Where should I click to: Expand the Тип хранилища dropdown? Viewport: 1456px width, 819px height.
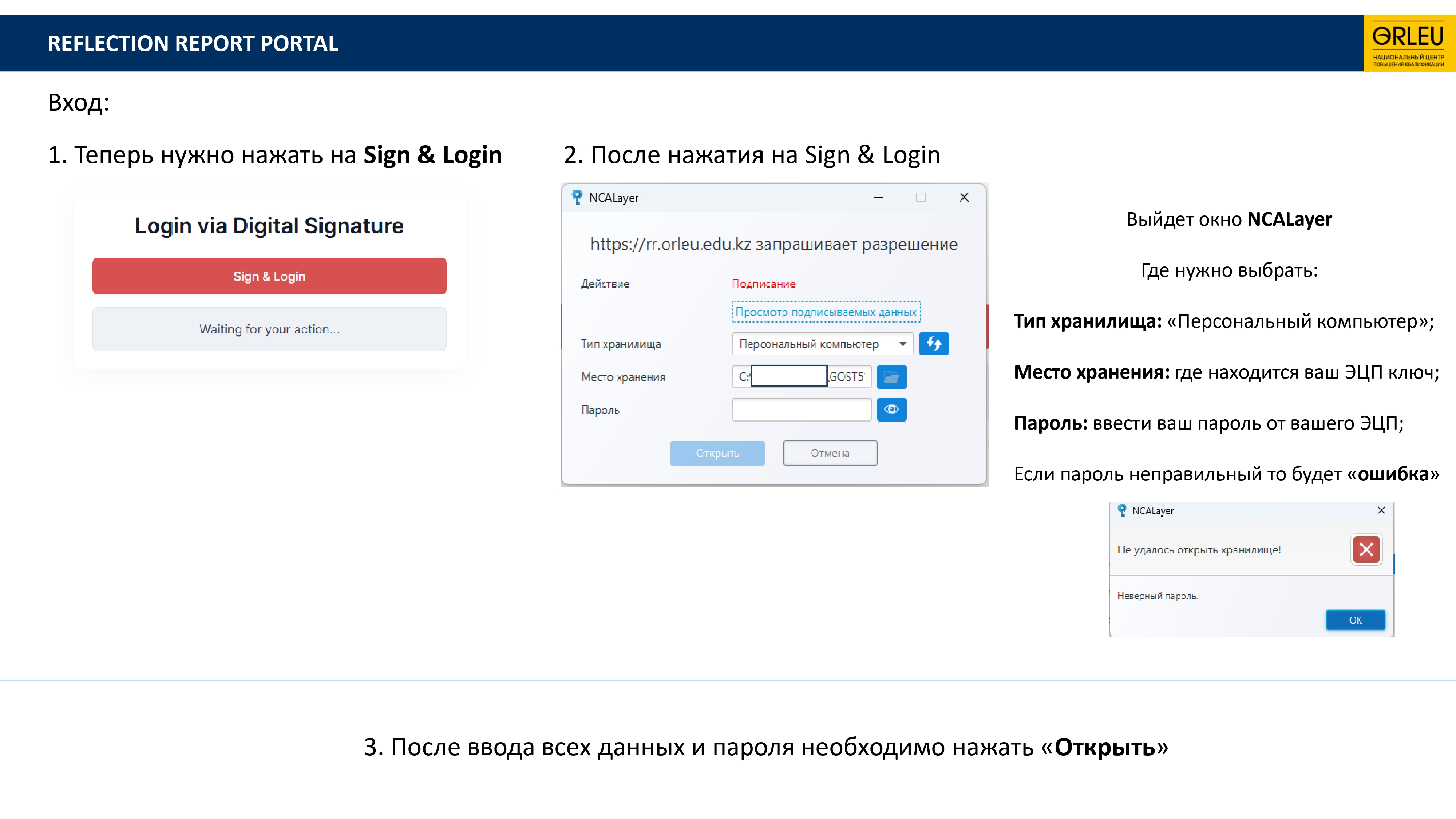[821, 344]
